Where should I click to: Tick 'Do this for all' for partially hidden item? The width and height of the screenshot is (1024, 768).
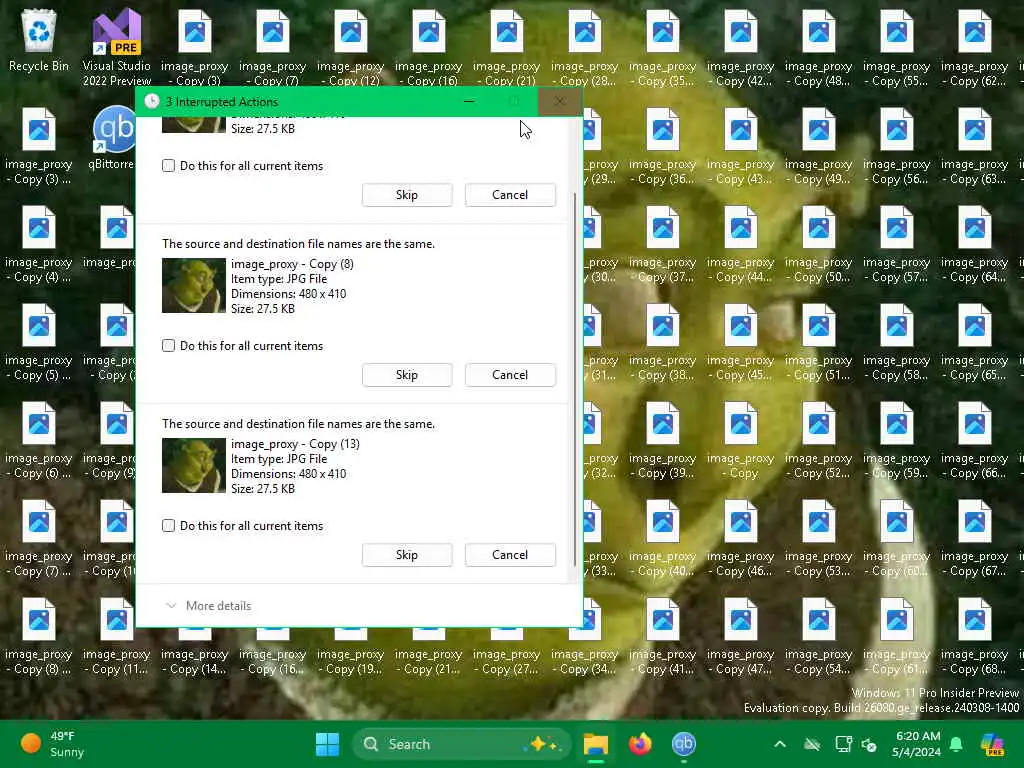click(x=168, y=166)
